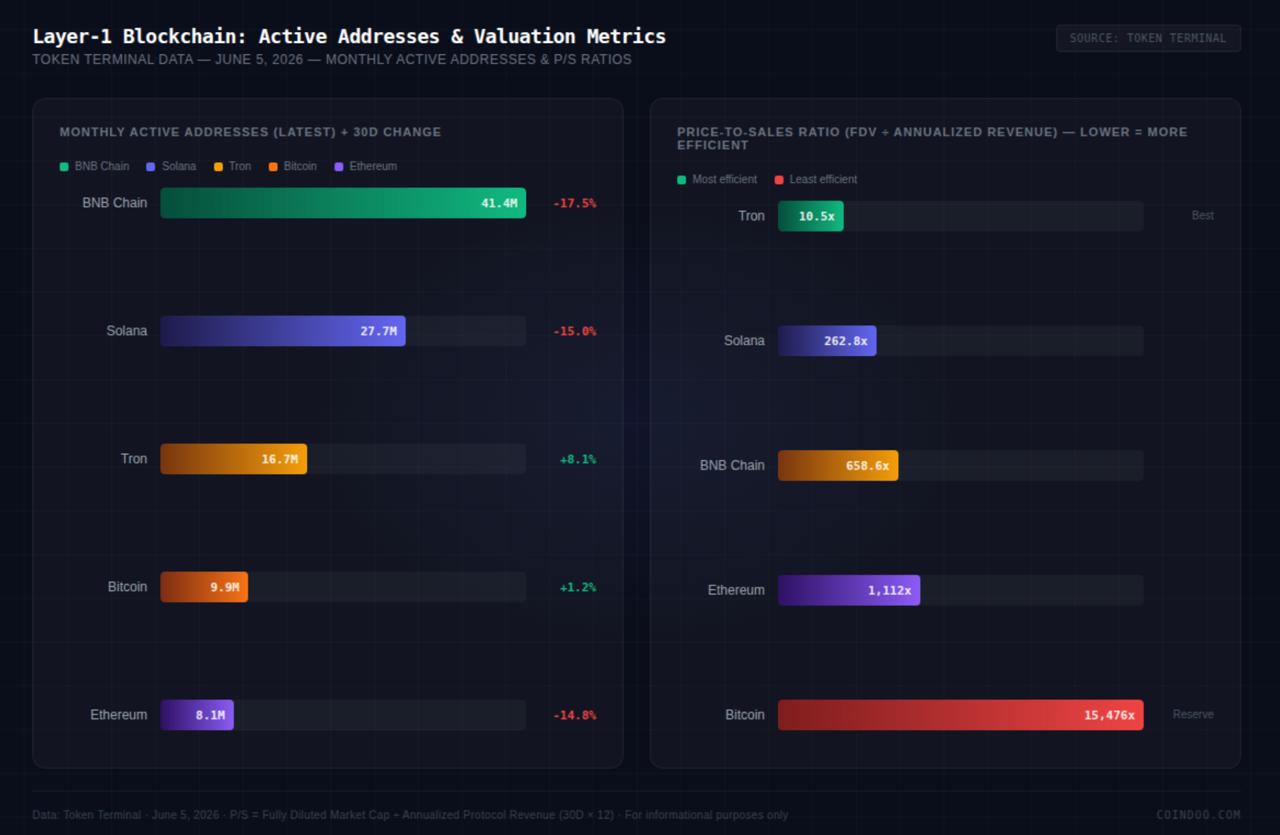Click the Tron row label in P/S chart
This screenshot has width=1280, height=835.
point(751,216)
